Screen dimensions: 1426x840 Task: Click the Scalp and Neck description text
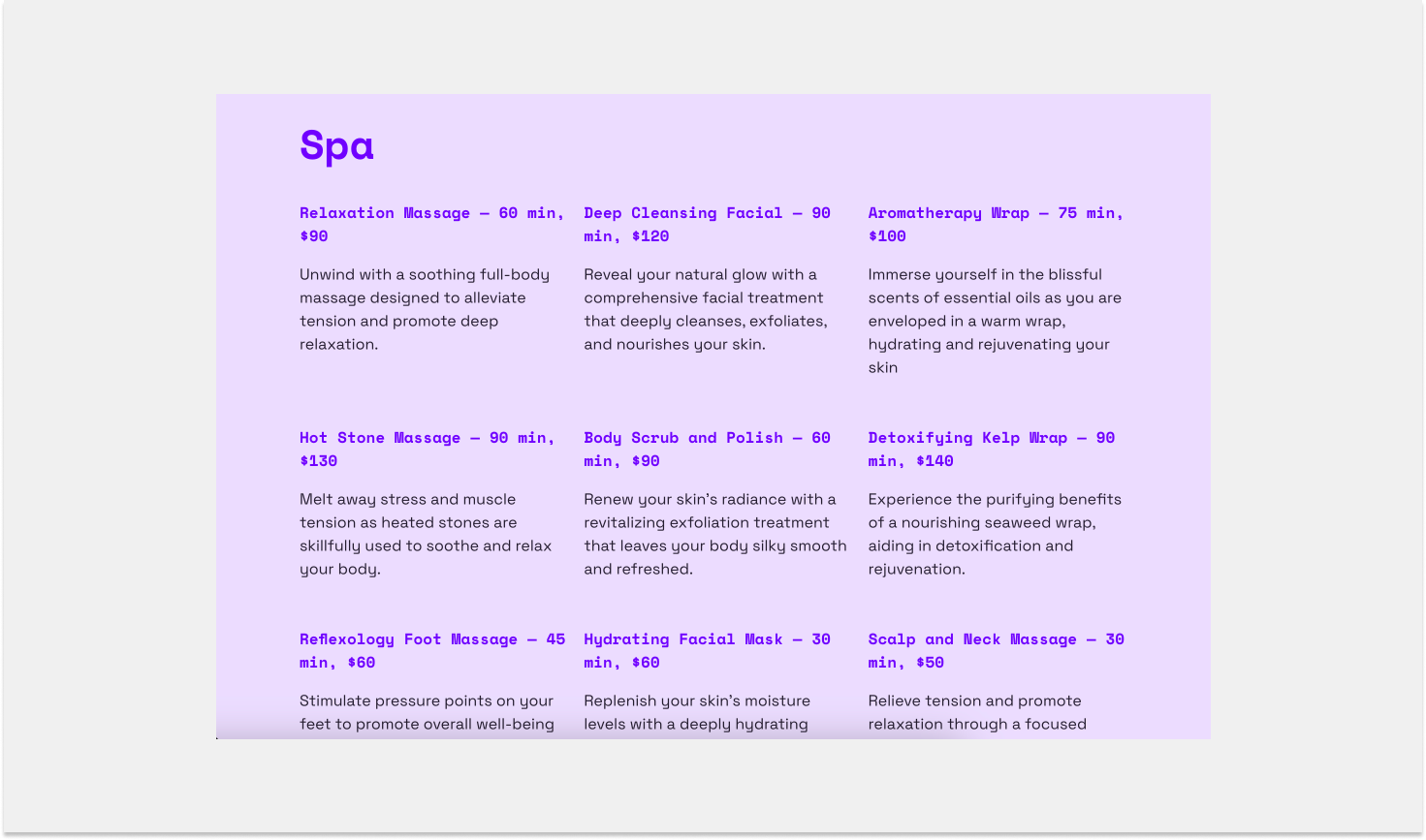977,713
